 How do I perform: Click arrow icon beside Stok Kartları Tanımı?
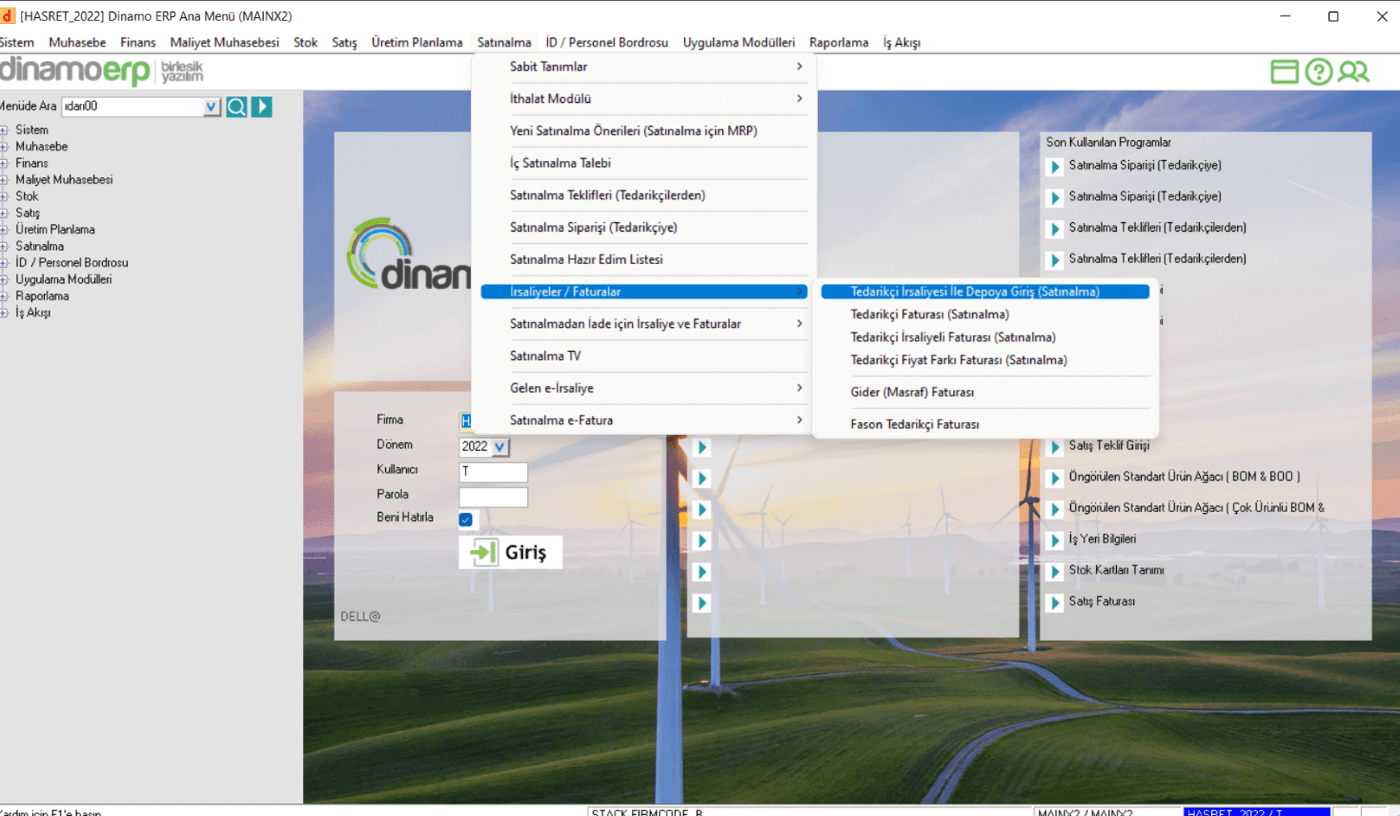[1054, 572]
